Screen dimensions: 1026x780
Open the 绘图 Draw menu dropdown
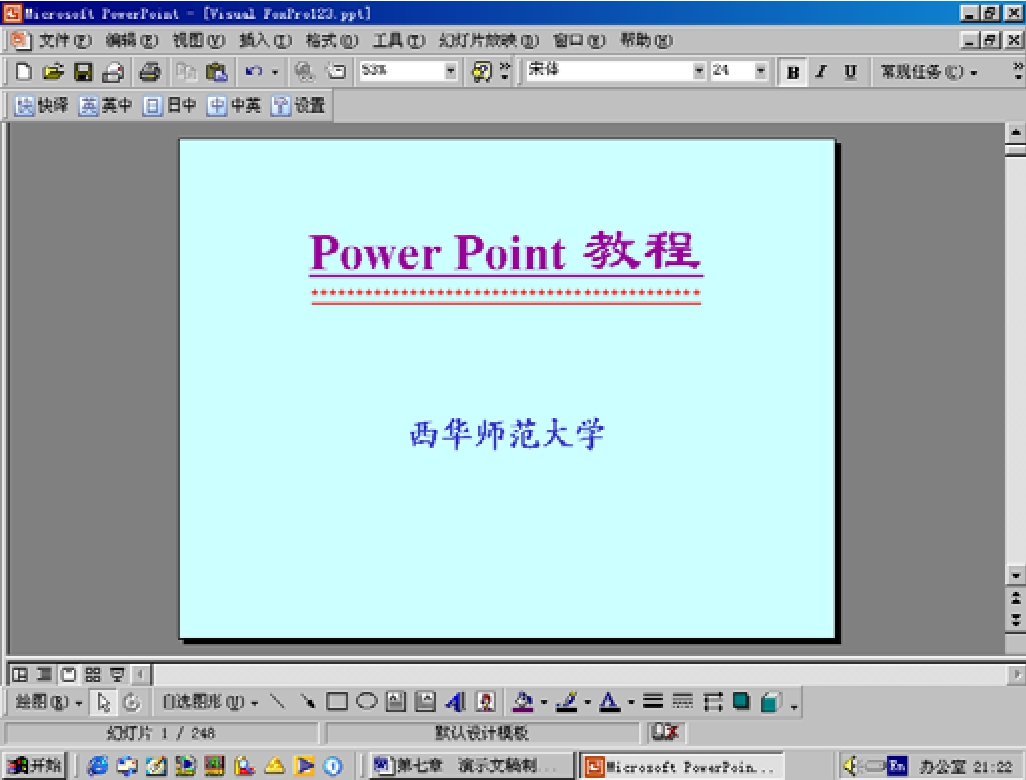pyautogui.click(x=48, y=702)
